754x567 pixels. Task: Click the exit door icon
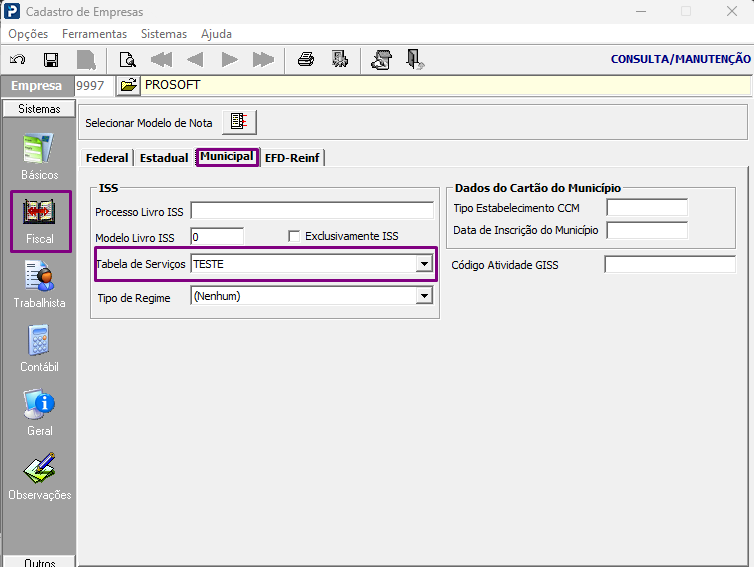414,60
